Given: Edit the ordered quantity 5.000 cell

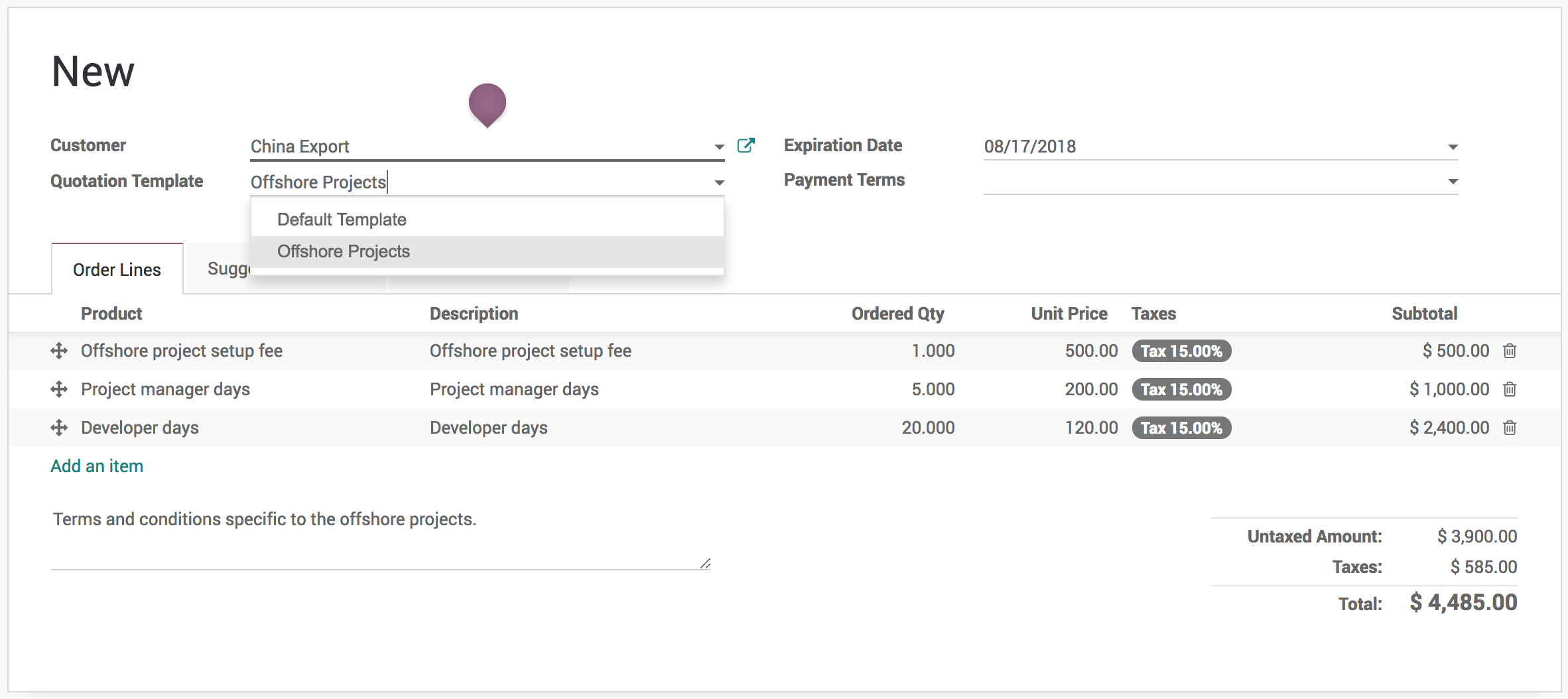Looking at the screenshot, I should tap(933, 389).
